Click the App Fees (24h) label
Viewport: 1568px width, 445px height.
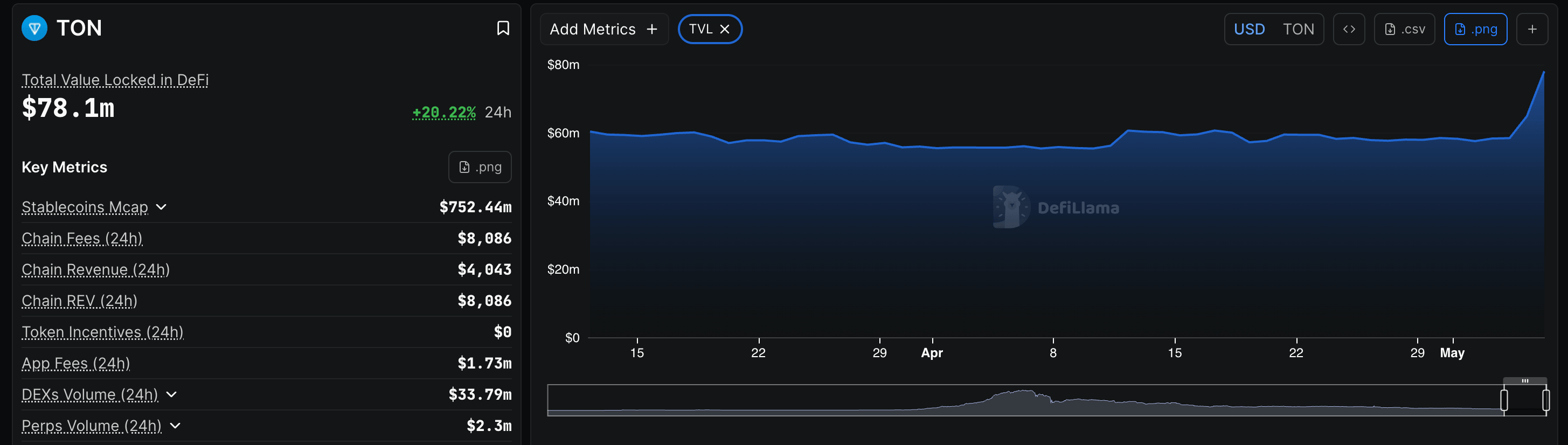click(x=75, y=364)
